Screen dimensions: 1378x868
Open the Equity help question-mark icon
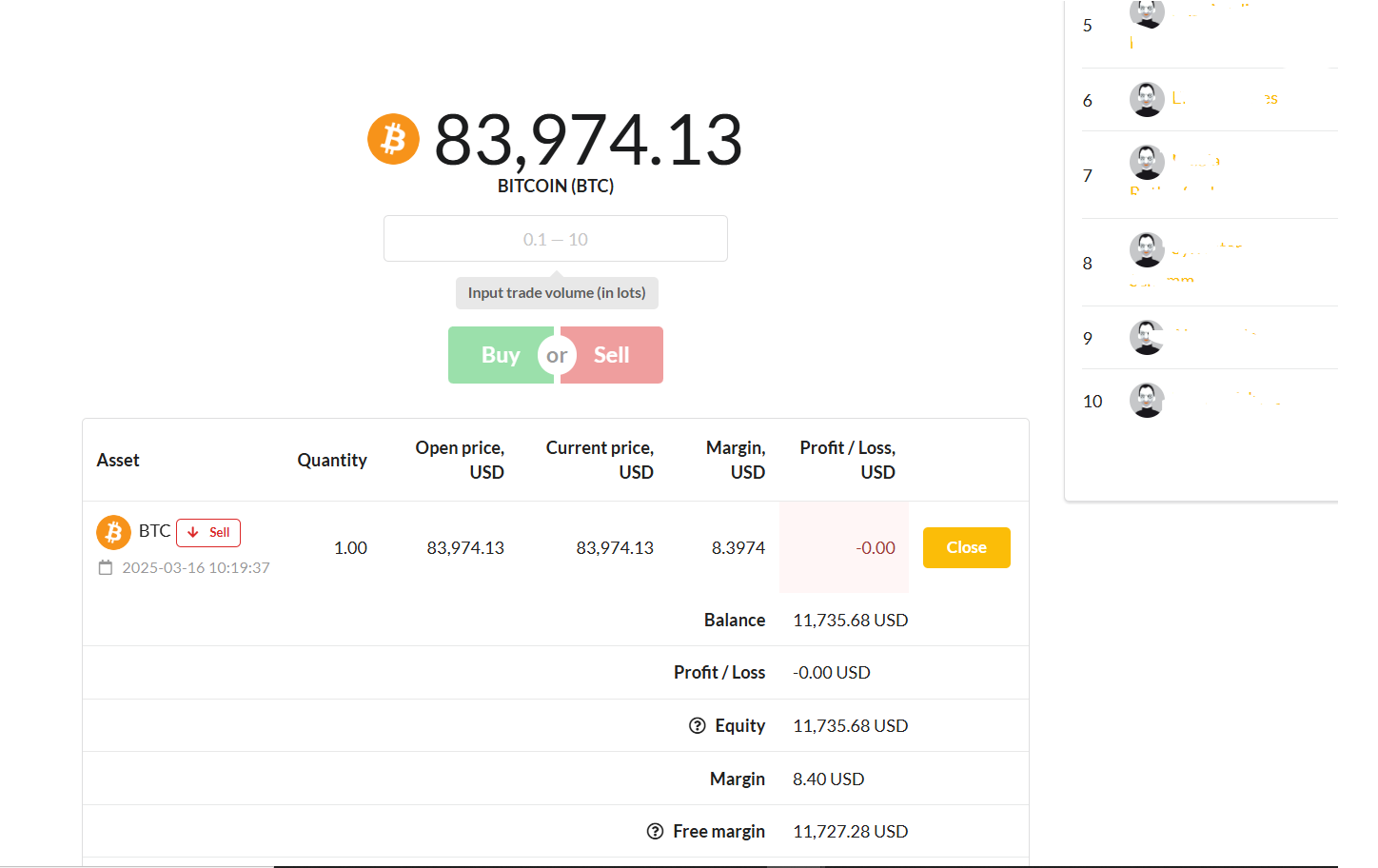(698, 725)
